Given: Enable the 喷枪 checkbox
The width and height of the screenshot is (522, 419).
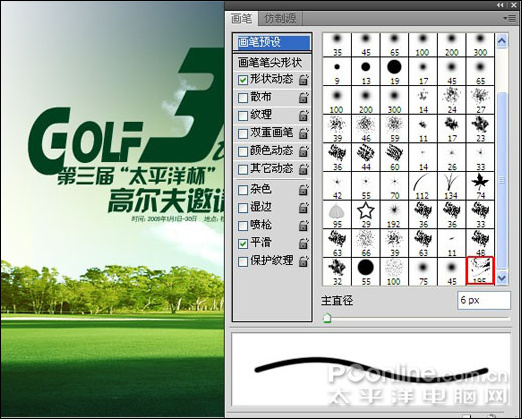Looking at the screenshot, I should 243,226.
